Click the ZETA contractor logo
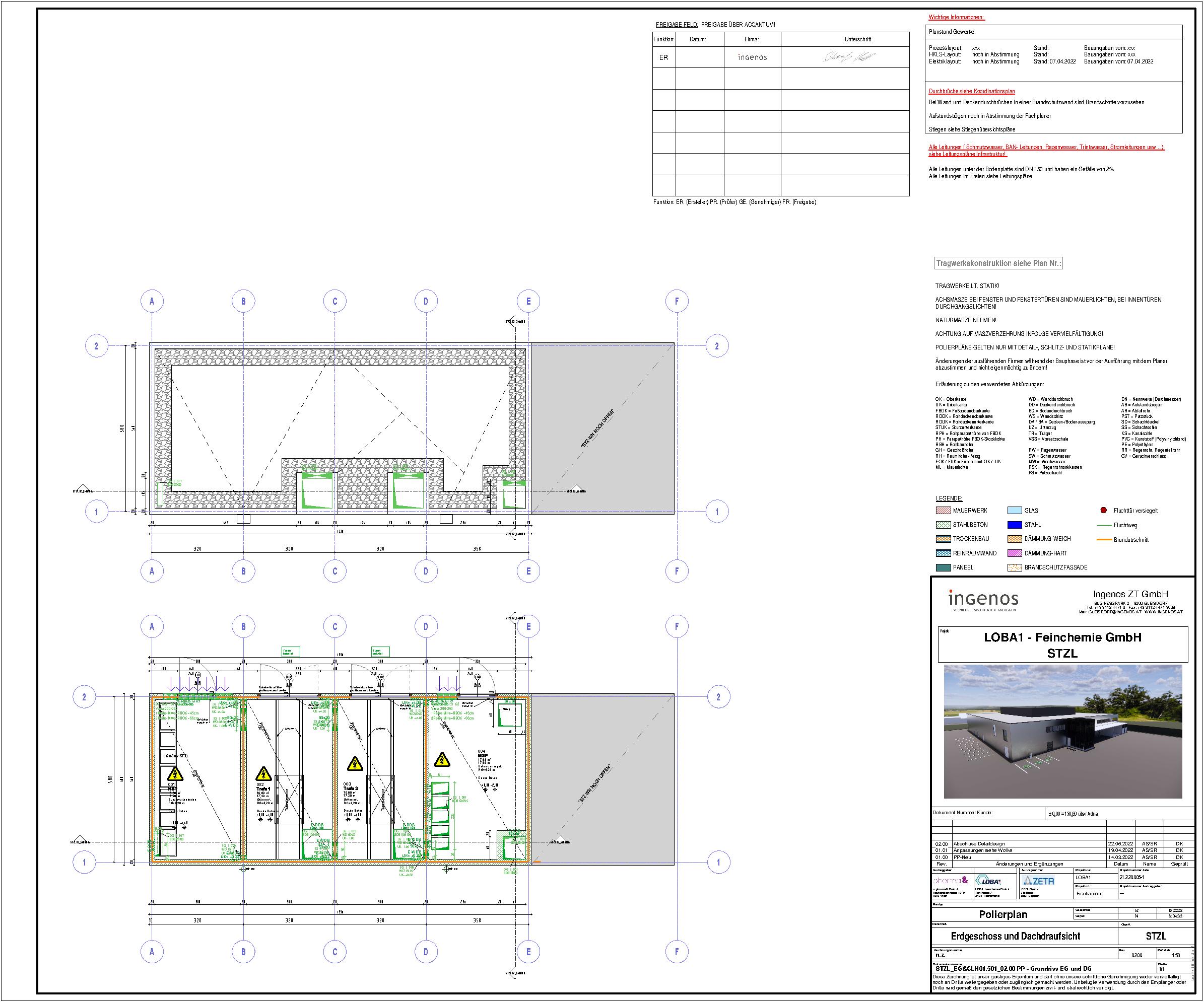This screenshot has width=1204, height=1002. tap(1039, 881)
